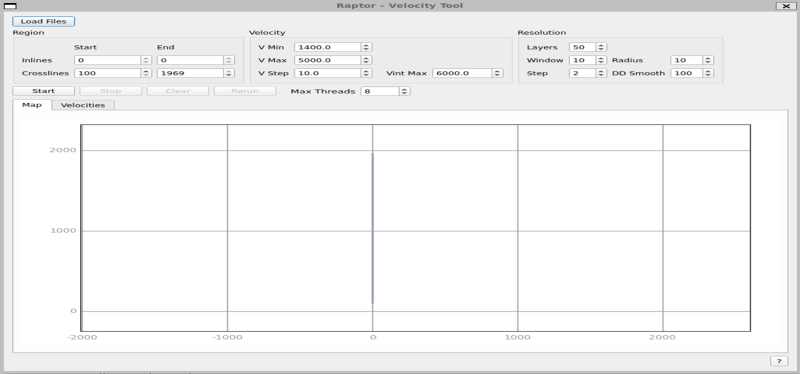
Task: Focus the Inlines Start field
Action: [x=108, y=60]
